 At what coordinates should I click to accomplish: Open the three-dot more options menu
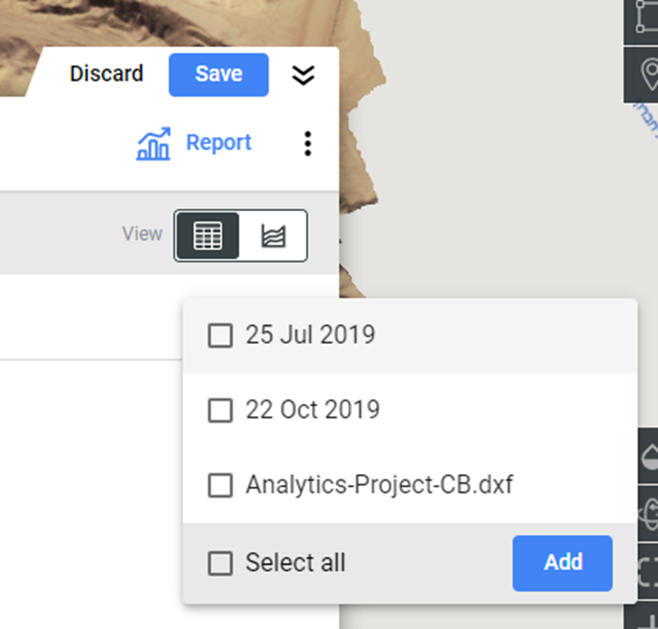(308, 144)
